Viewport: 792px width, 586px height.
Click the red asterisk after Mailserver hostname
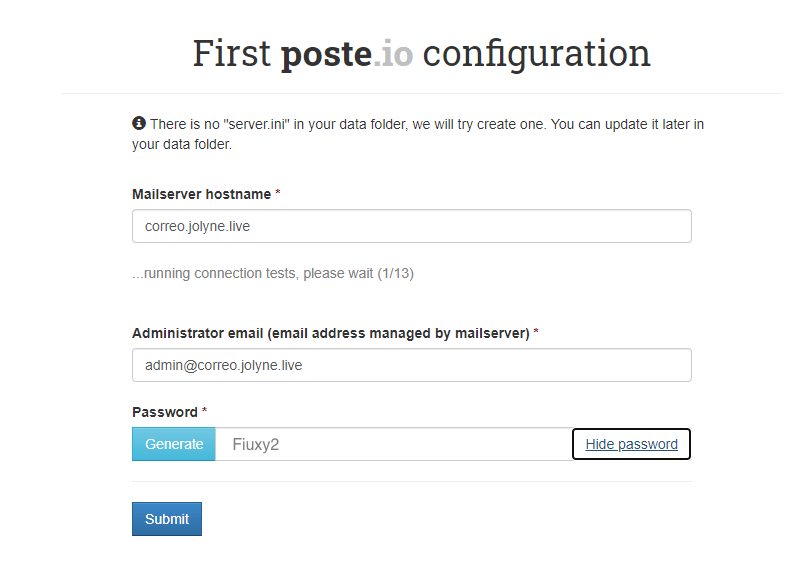click(x=278, y=194)
